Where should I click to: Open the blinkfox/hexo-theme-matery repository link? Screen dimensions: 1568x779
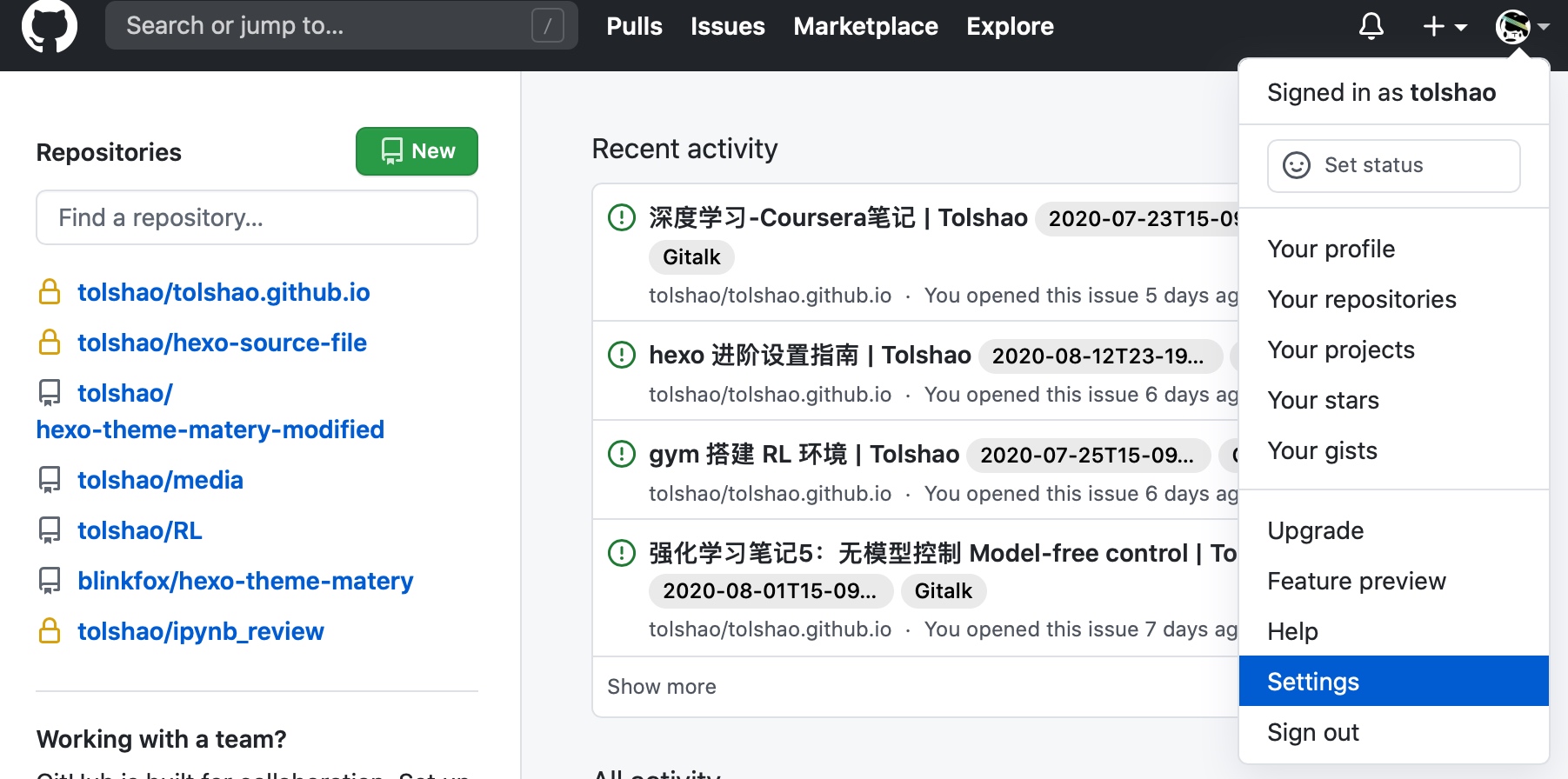coord(245,581)
